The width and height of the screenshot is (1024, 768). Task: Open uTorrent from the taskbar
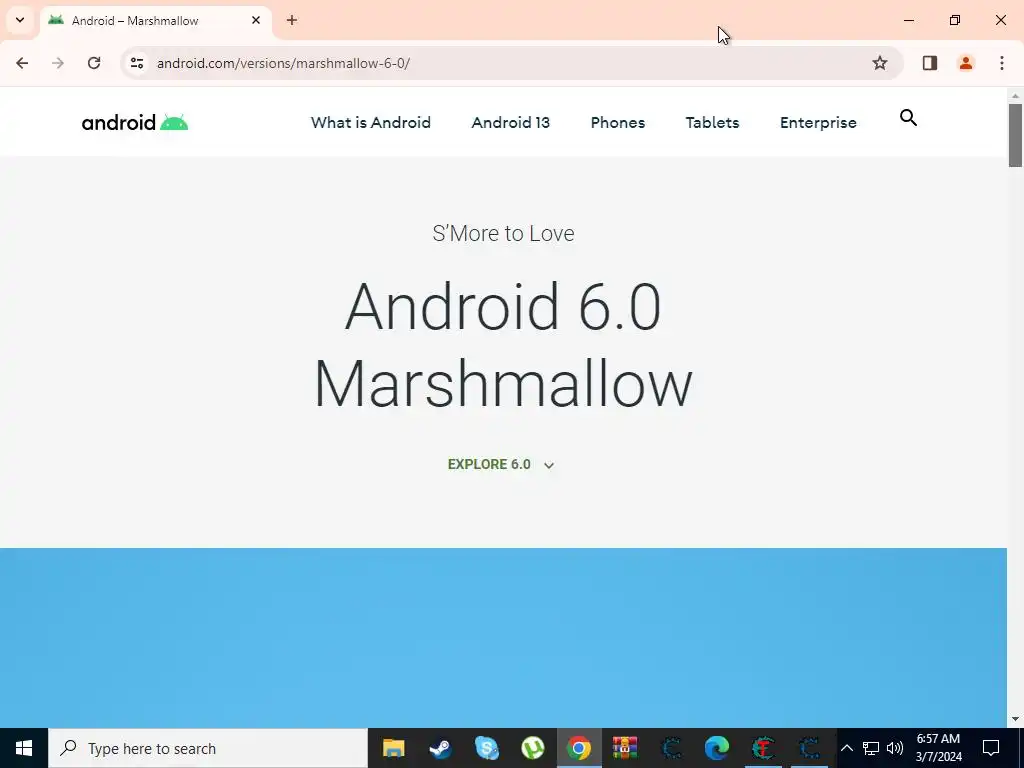pyautogui.click(x=533, y=748)
